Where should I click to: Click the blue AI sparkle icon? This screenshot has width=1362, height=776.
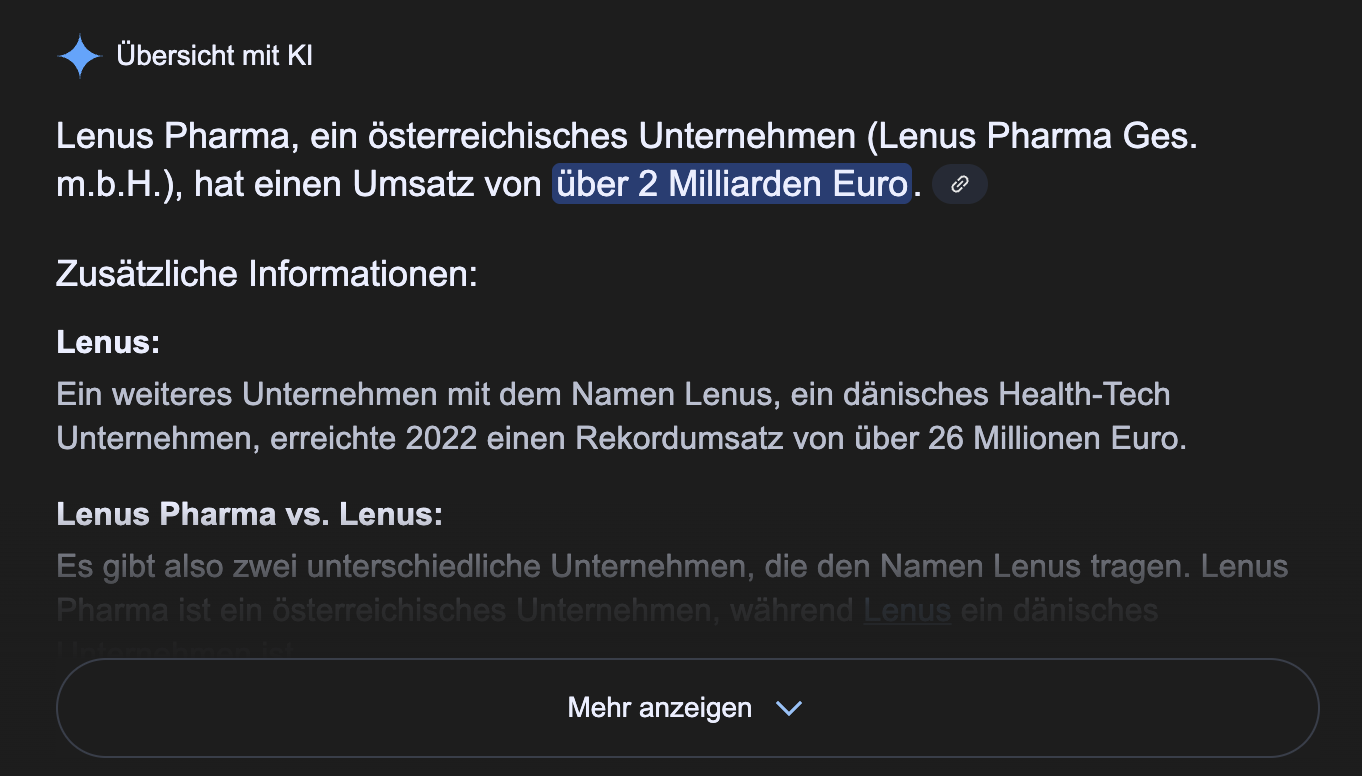80,56
